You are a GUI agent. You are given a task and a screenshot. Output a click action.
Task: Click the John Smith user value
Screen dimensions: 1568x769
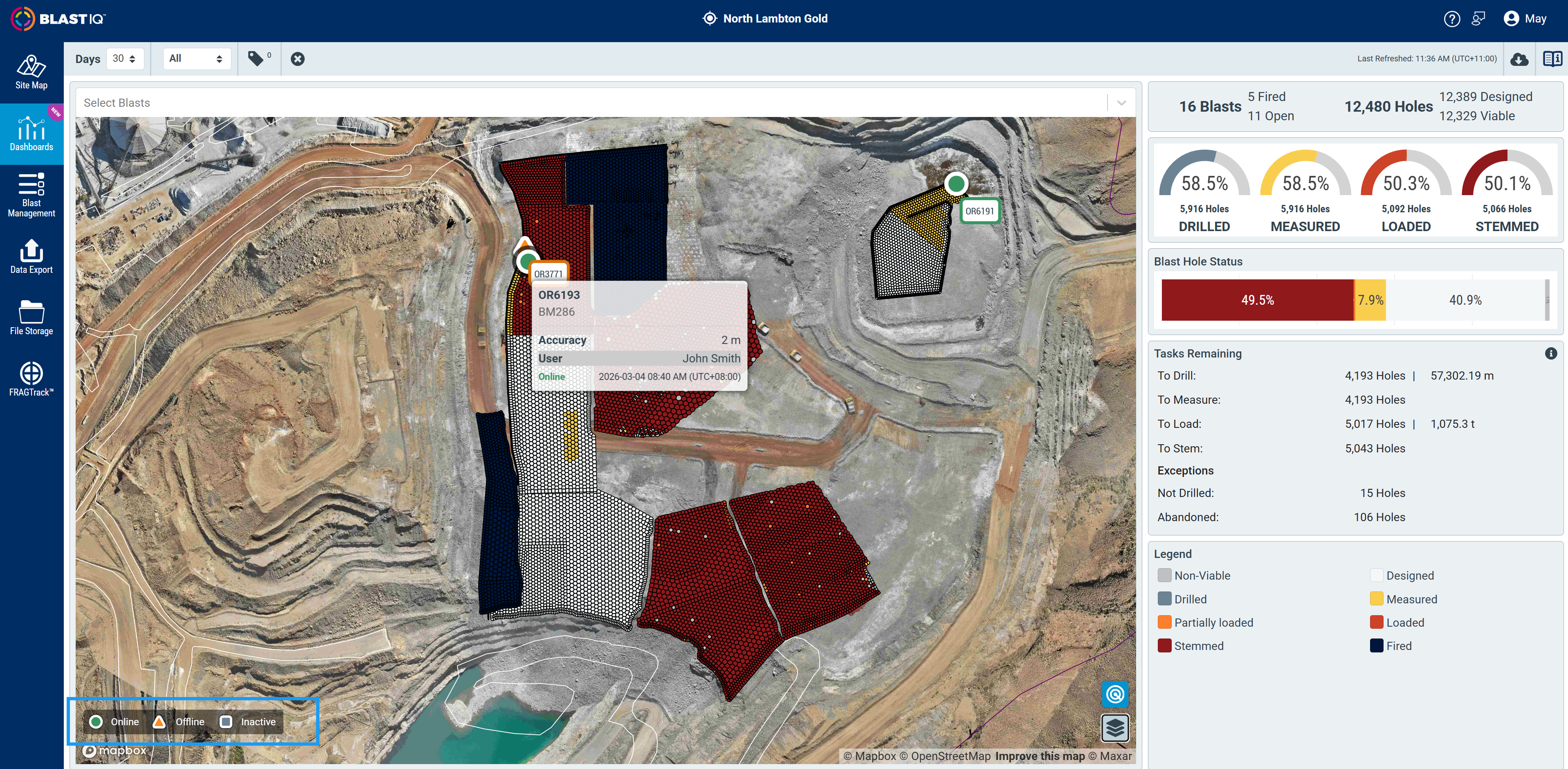pos(711,358)
